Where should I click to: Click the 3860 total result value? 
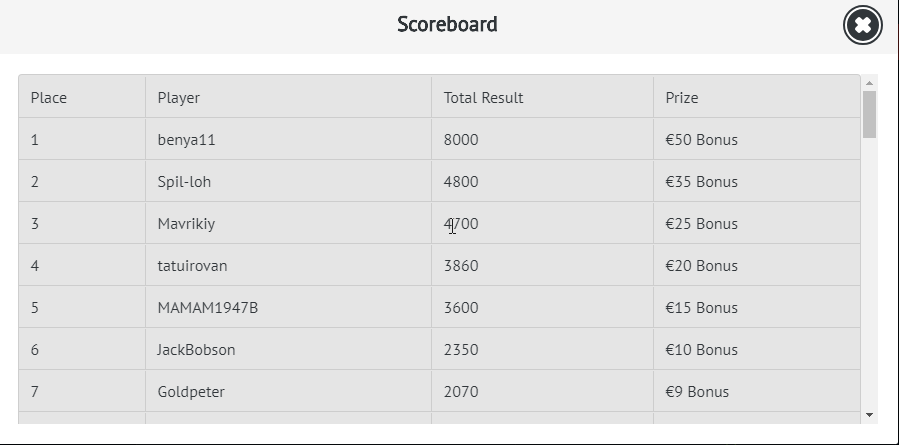pyautogui.click(x=461, y=266)
